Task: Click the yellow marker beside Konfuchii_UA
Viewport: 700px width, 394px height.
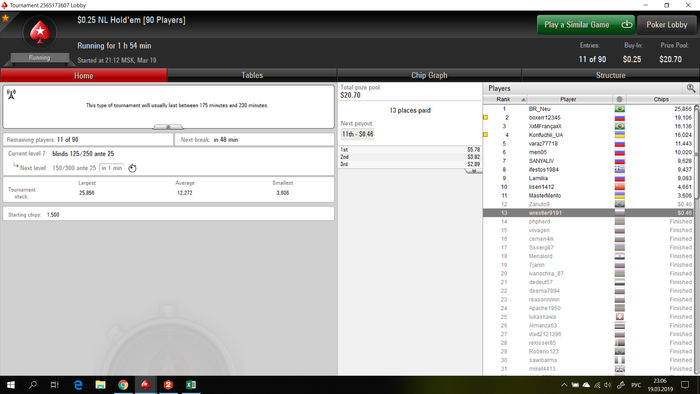Action: [485, 135]
